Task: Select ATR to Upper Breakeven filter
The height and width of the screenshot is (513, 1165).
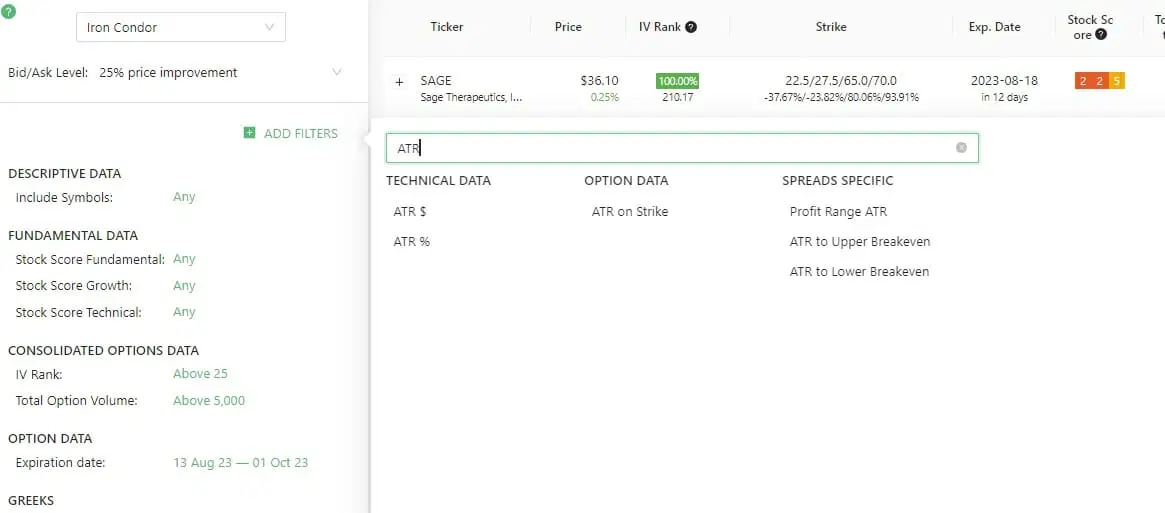Action: pyautogui.click(x=860, y=242)
